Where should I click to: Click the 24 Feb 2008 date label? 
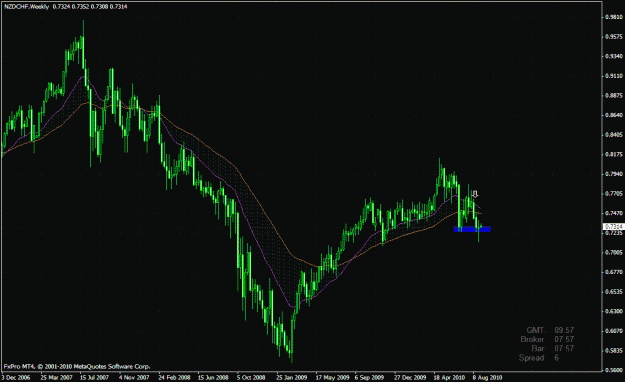tap(174, 377)
